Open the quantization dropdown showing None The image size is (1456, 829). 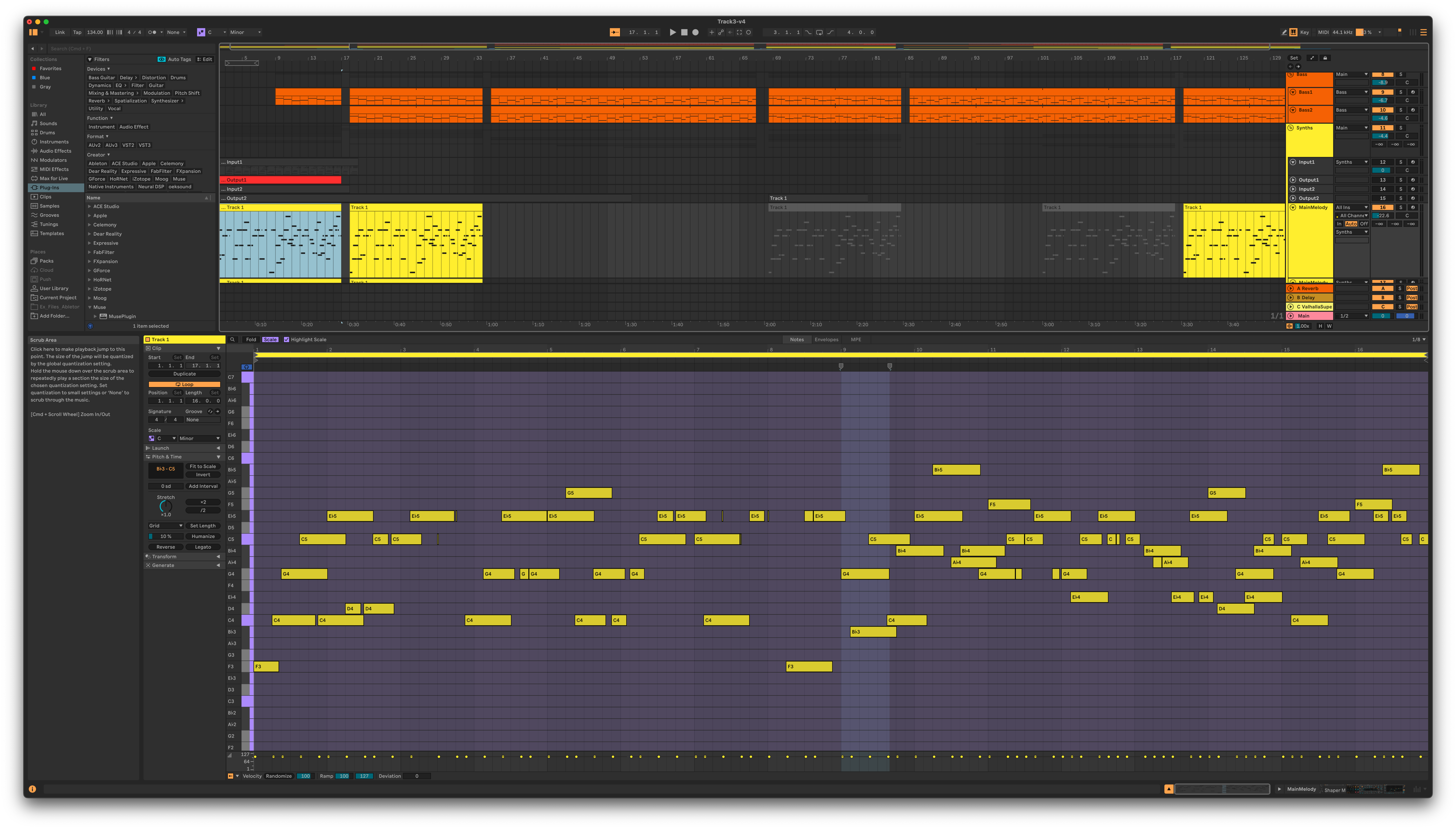tap(176, 32)
